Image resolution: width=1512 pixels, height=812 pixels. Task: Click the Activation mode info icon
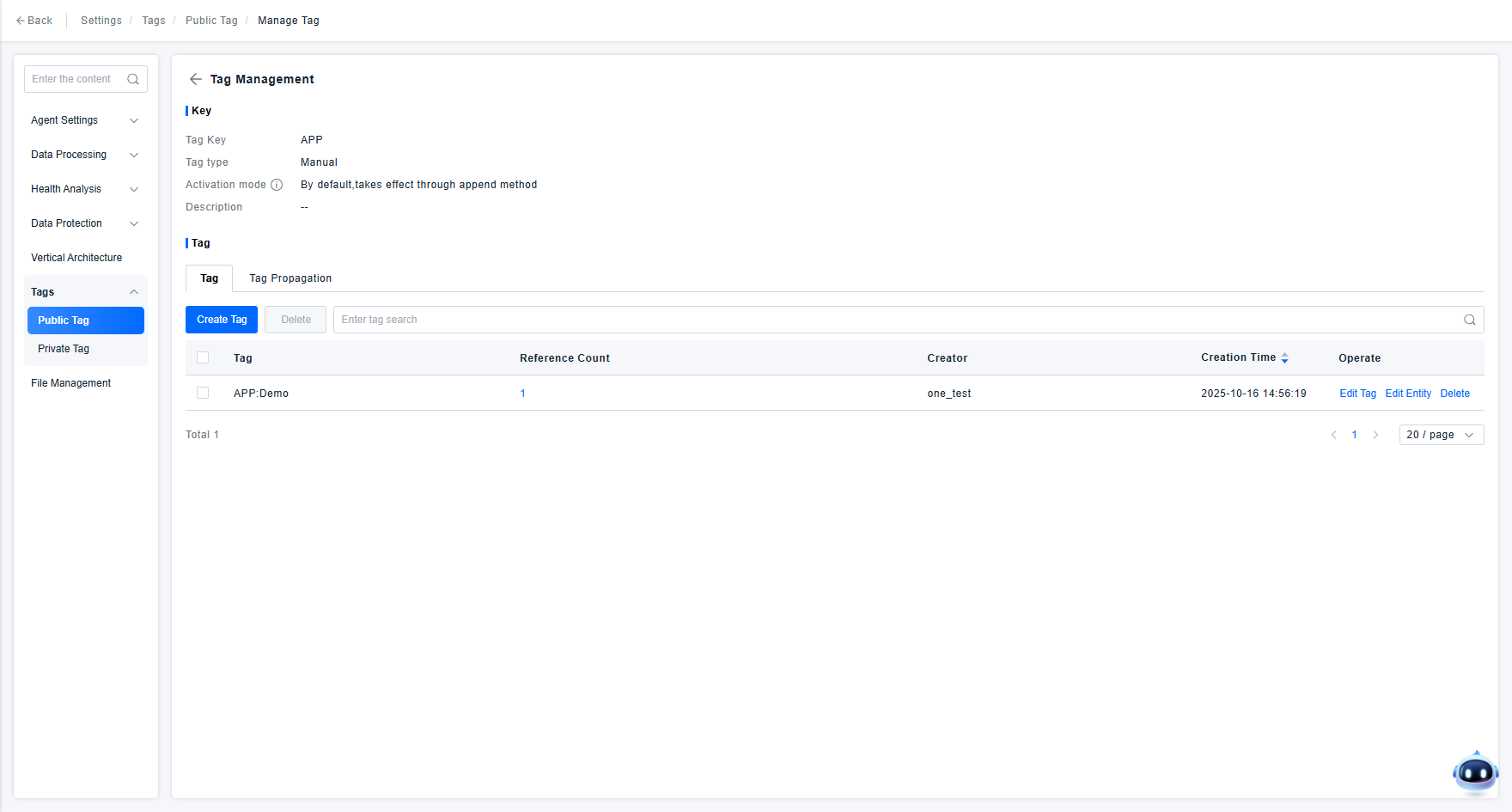277,185
